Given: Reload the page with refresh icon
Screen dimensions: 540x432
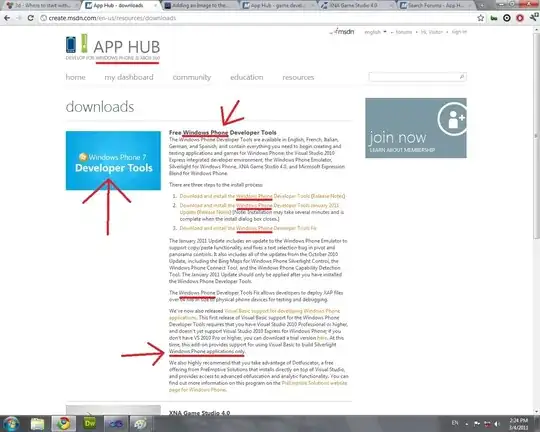Looking at the screenshot, I should 30,18.
